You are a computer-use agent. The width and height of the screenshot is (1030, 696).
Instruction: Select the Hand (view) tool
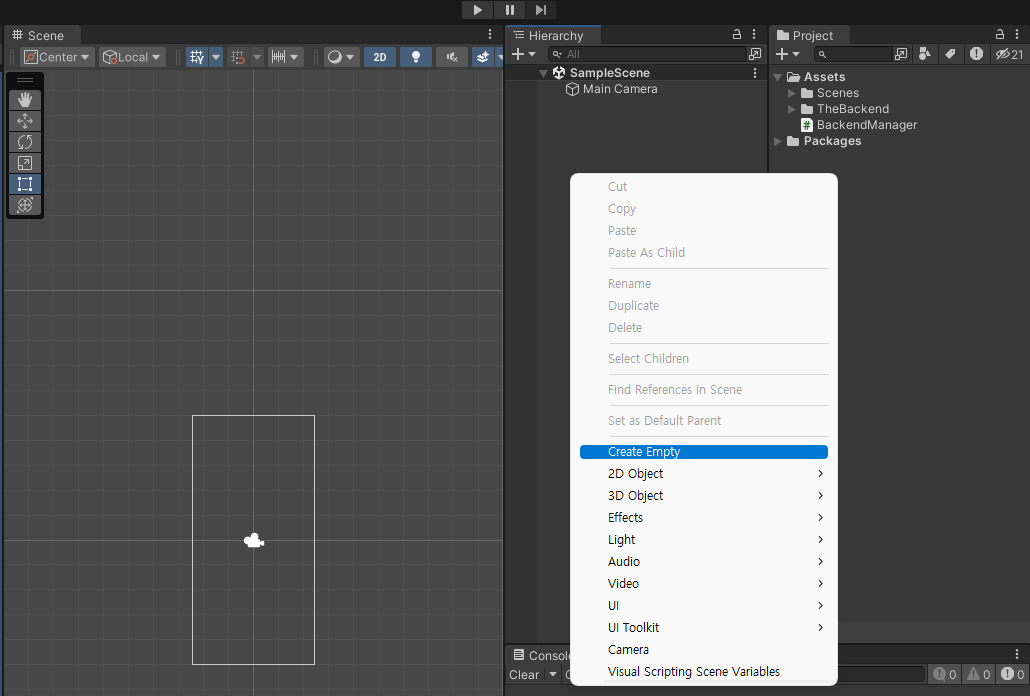pyautogui.click(x=25, y=100)
